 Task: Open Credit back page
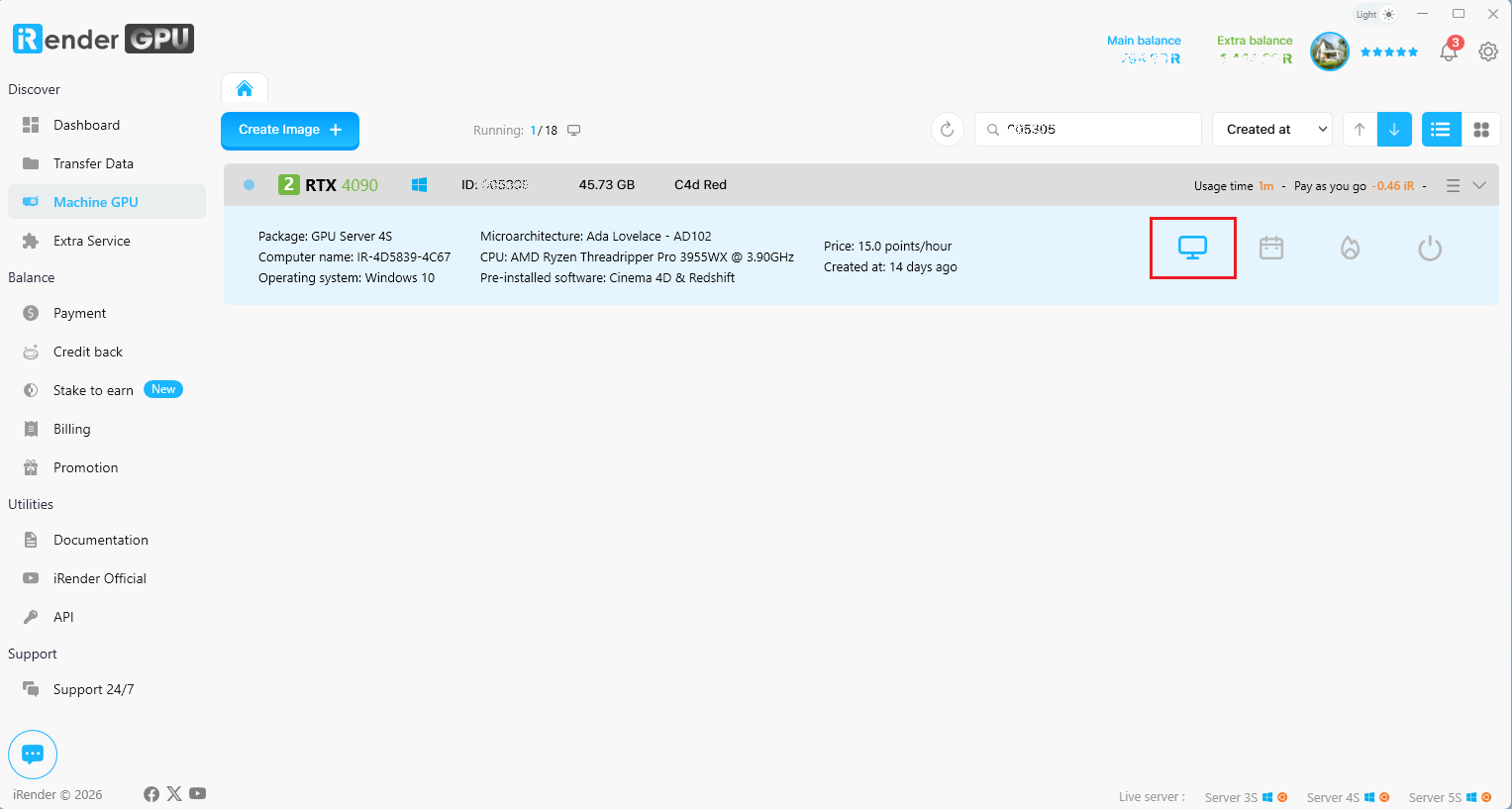[107, 352]
